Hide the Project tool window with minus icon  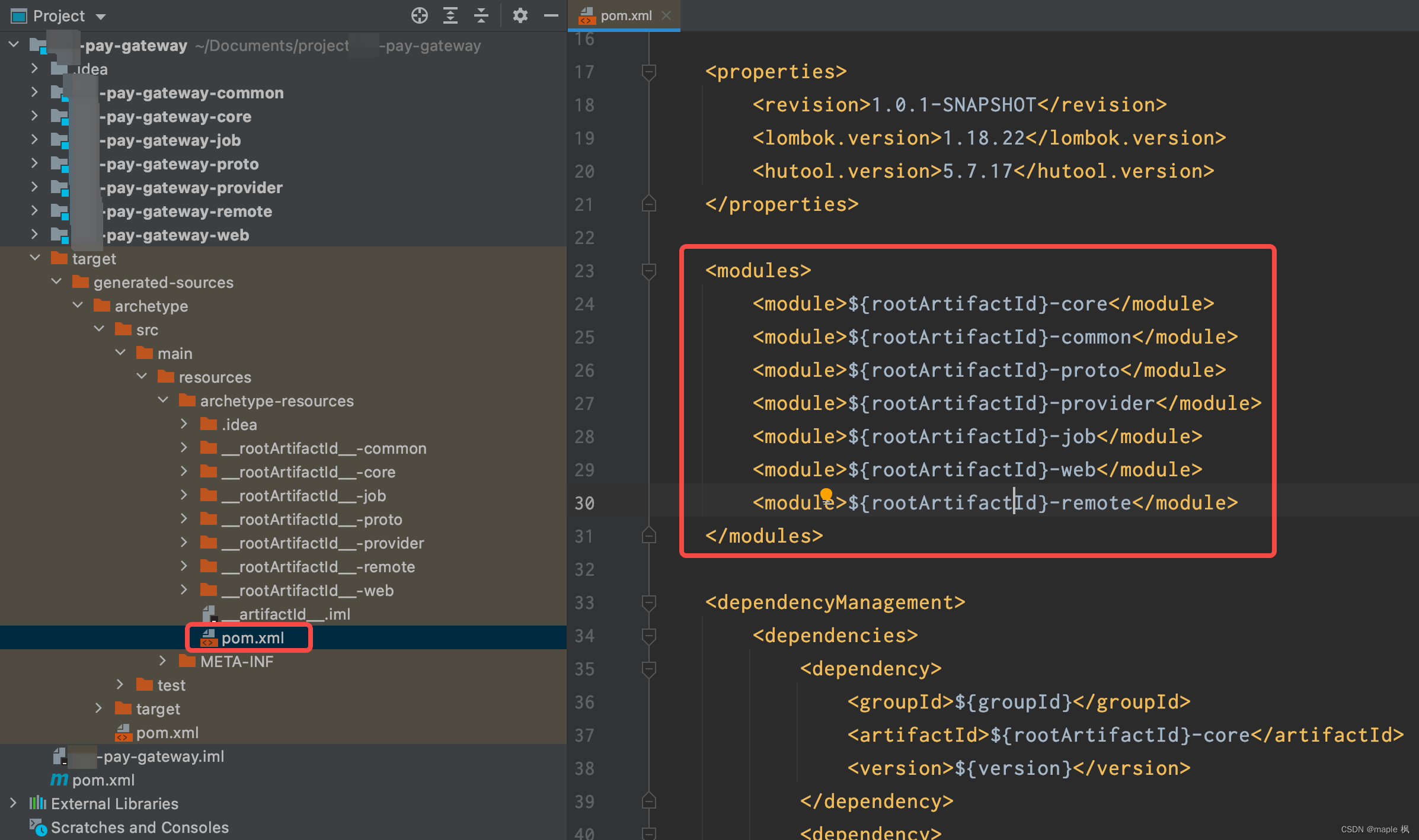551,15
